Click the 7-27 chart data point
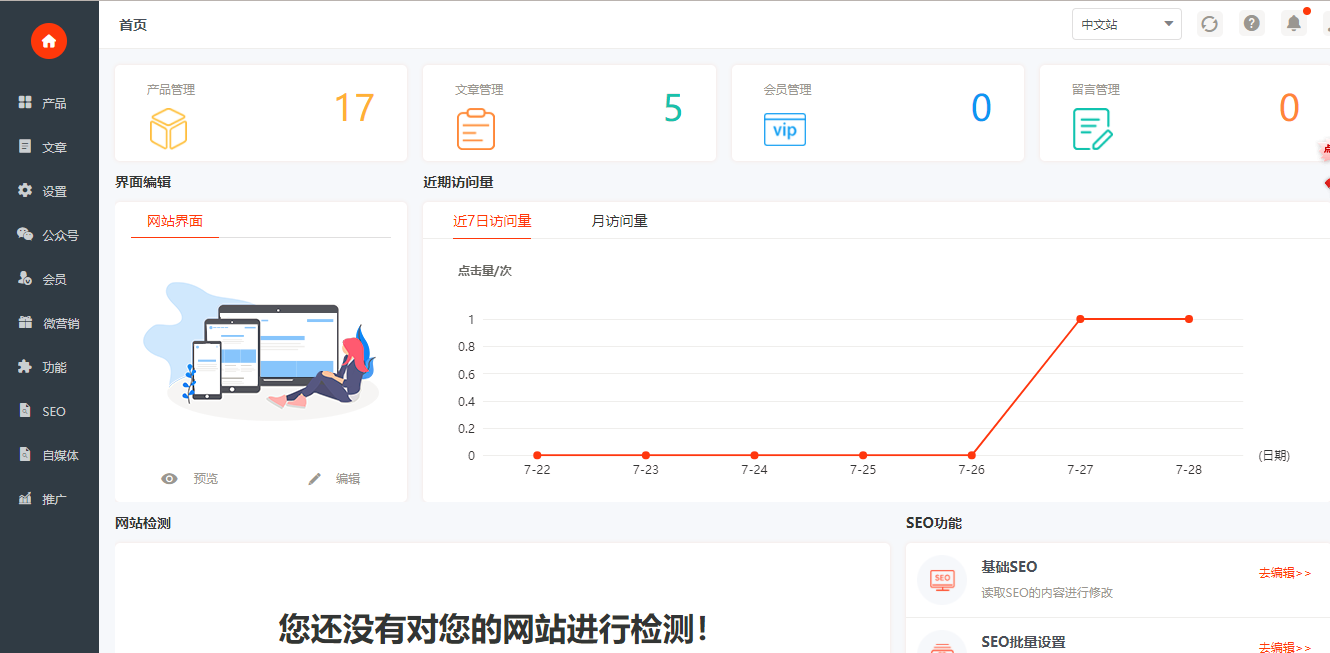This screenshot has height=653, width=1330. coord(1080,319)
